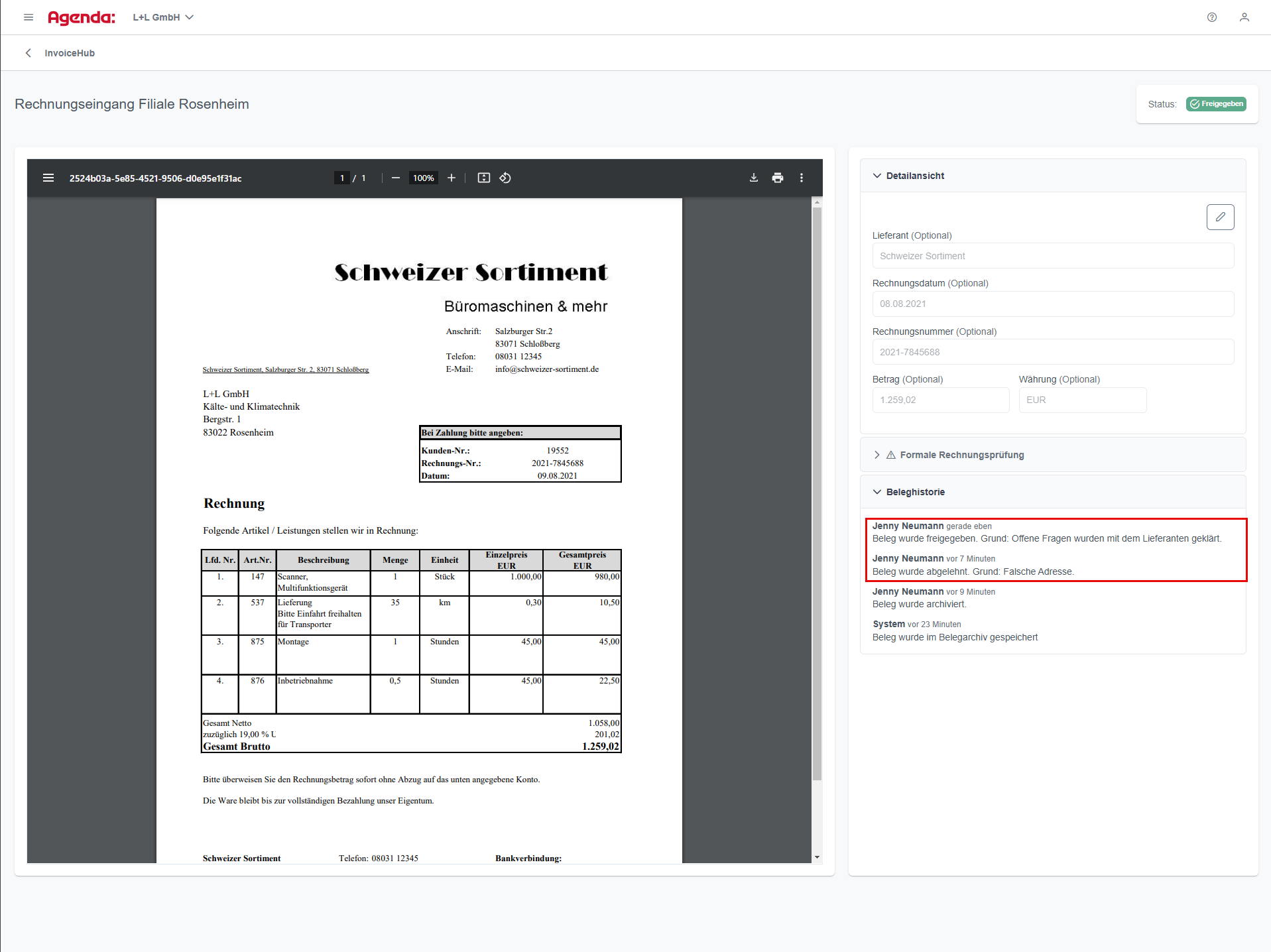Click the Datum value 09.08.2021 in PDF
This screenshot has width=1271, height=952.
point(558,476)
